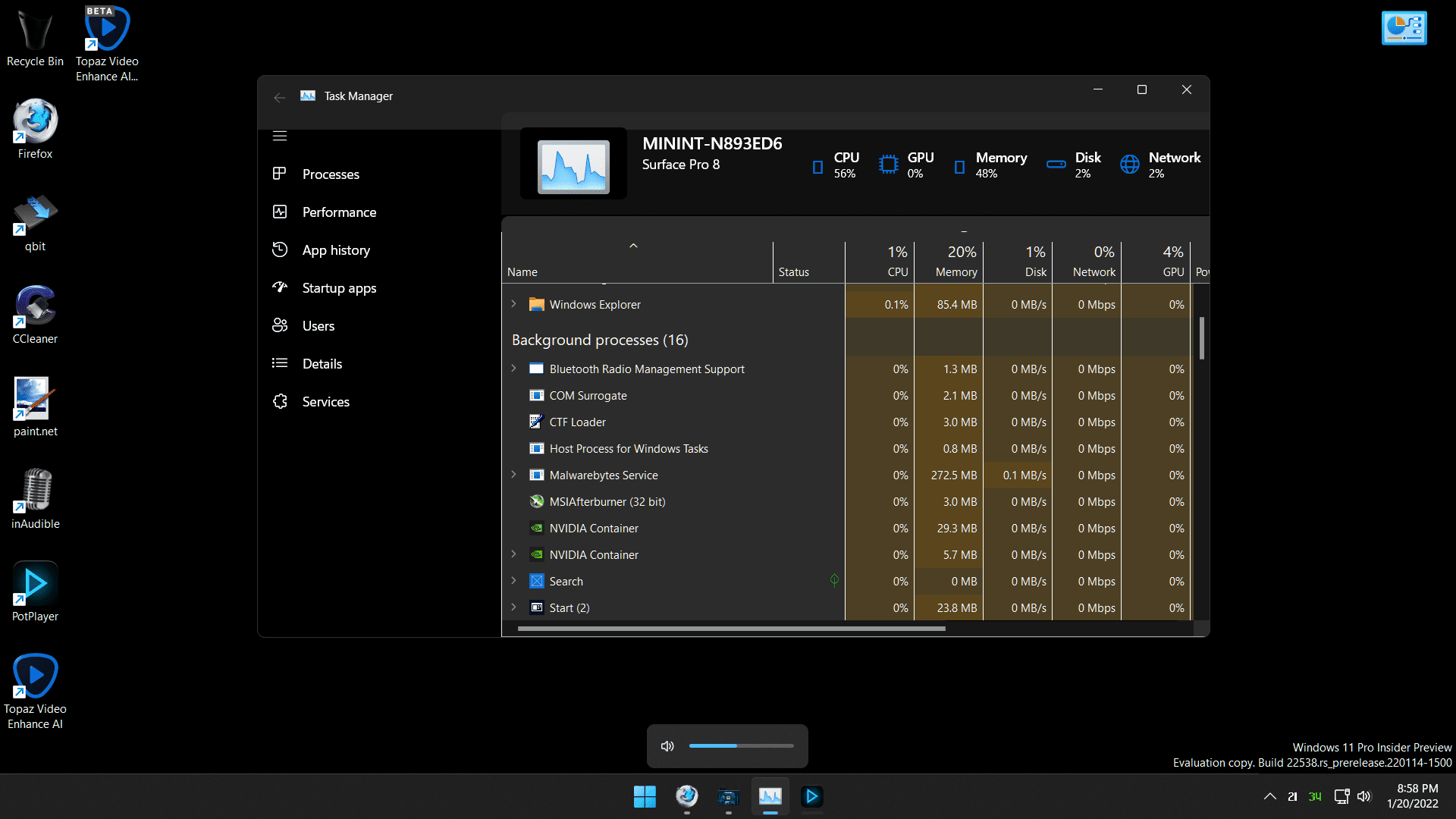Viewport: 1456px width, 819px height.
Task: Sort processes by the Network column
Action: [1087, 261]
